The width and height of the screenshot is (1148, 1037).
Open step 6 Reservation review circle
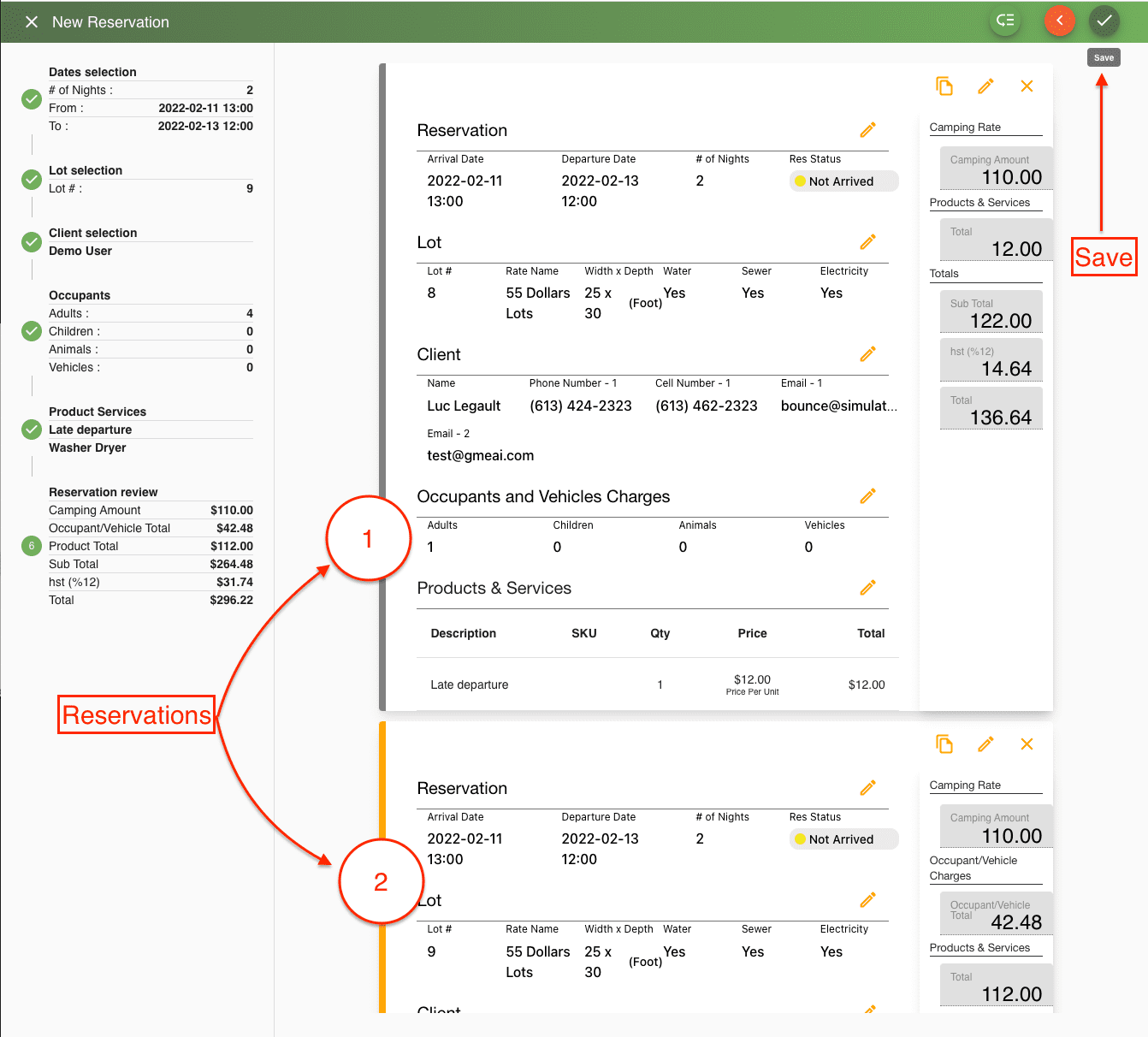pos(32,546)
